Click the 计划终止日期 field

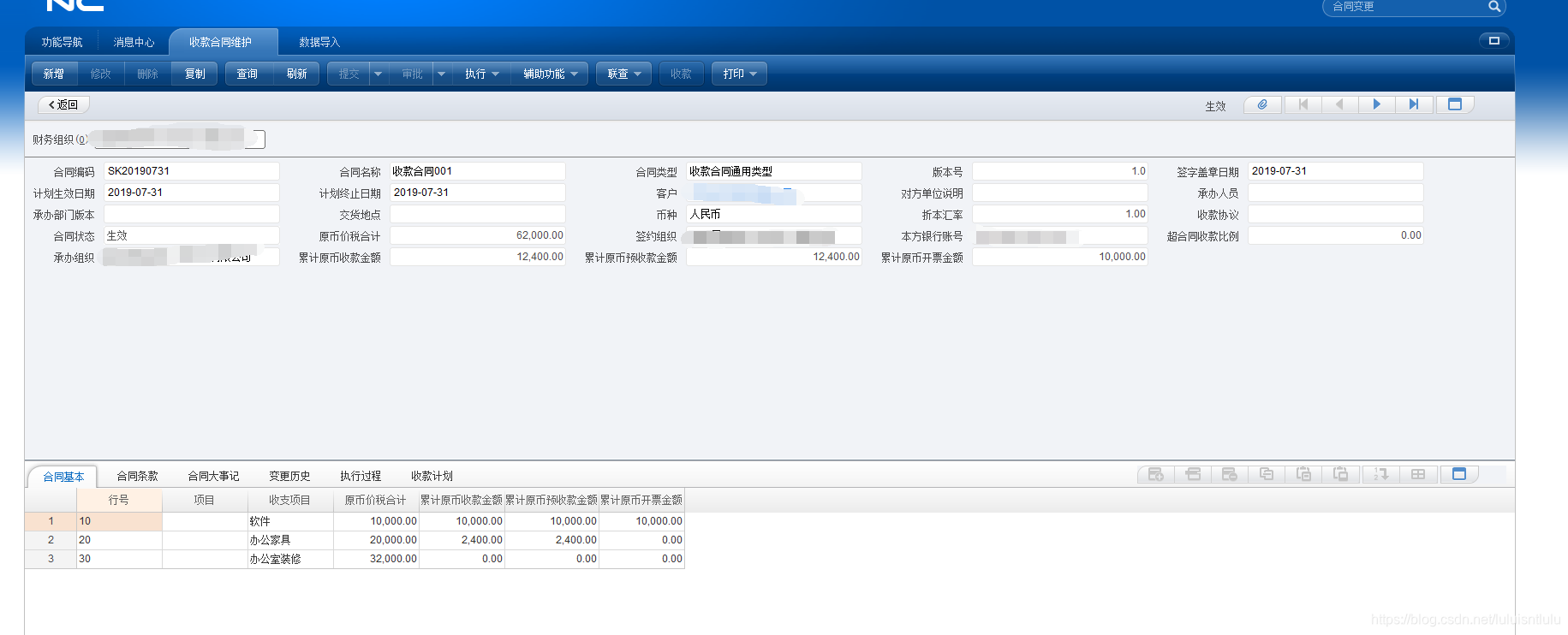pos(478,193)
